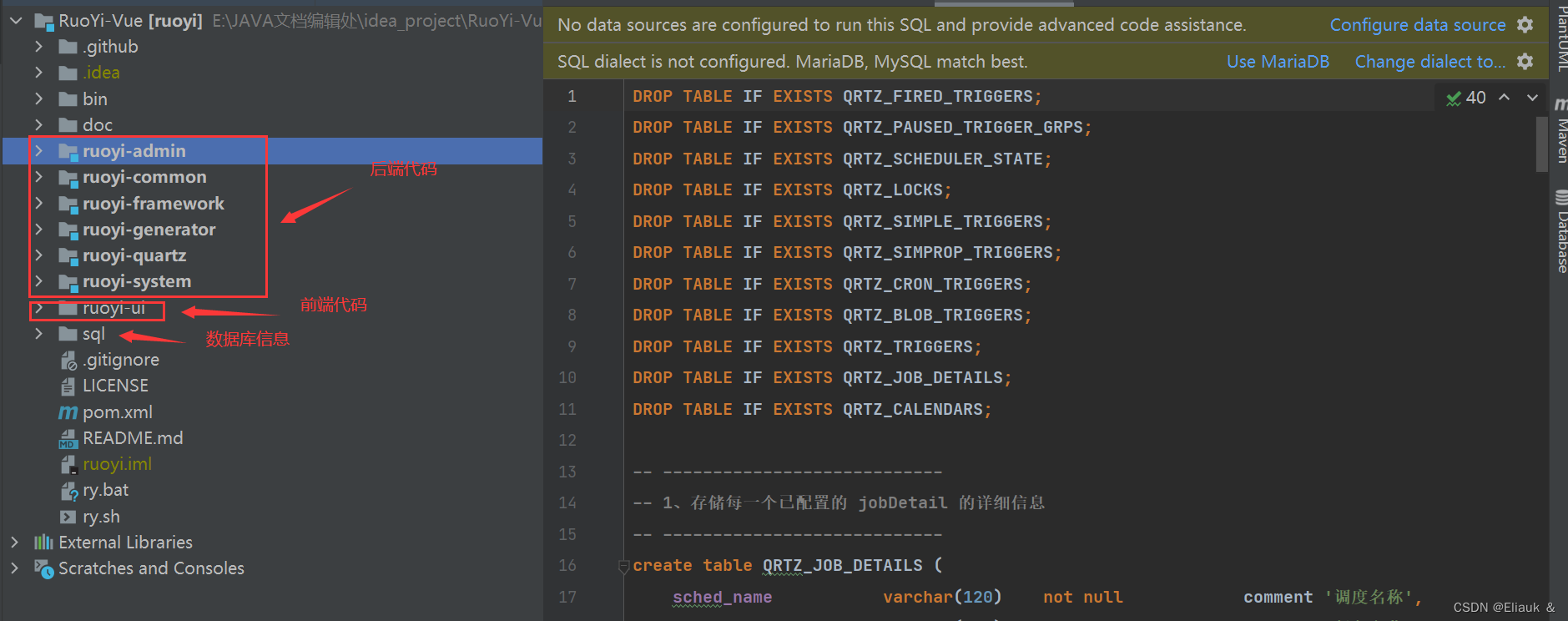Click the ruoyi-common module icon

pos(68,177)
